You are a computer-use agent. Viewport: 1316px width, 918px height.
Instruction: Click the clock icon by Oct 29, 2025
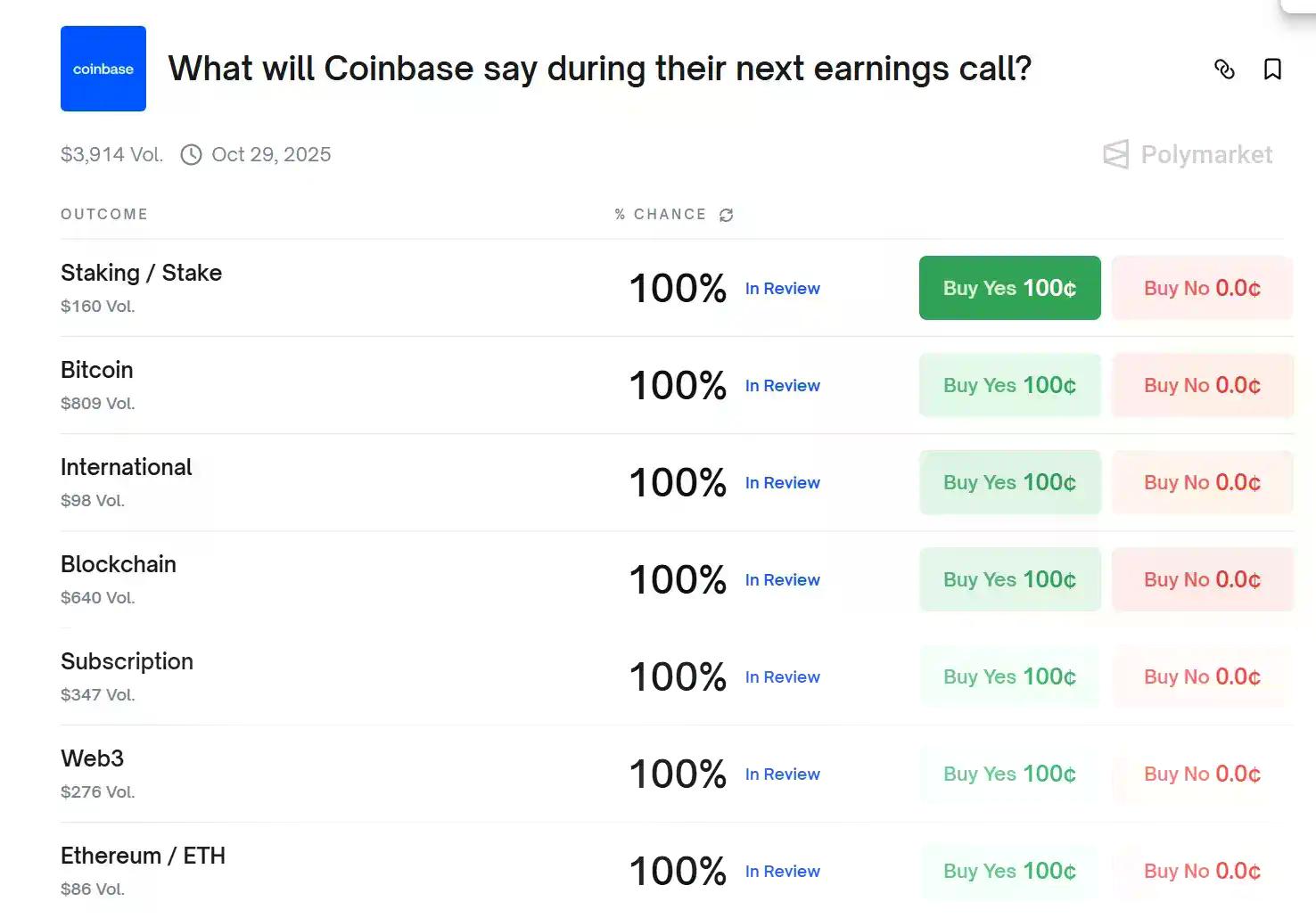pos(191,155)
